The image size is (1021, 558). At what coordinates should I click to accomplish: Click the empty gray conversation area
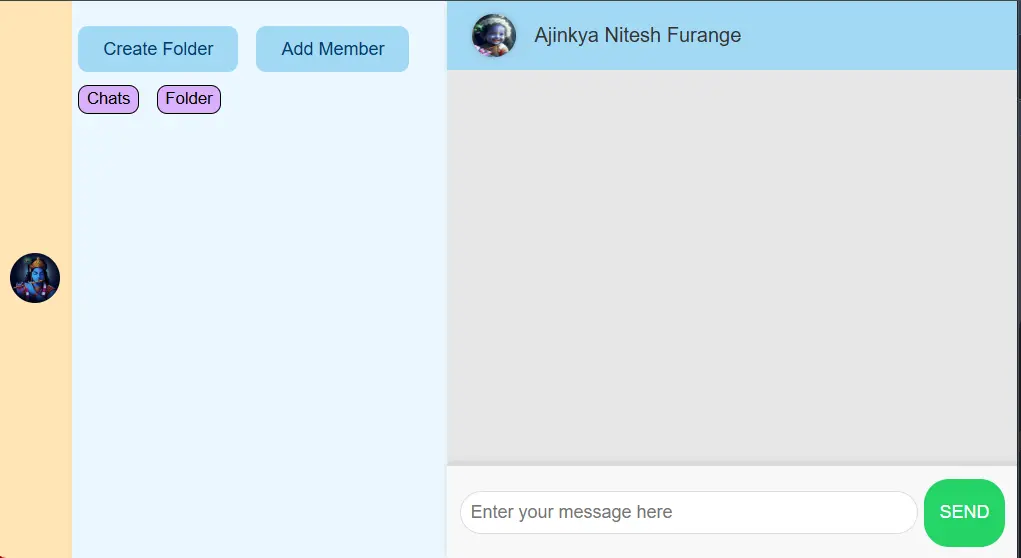tap(730, 265)
